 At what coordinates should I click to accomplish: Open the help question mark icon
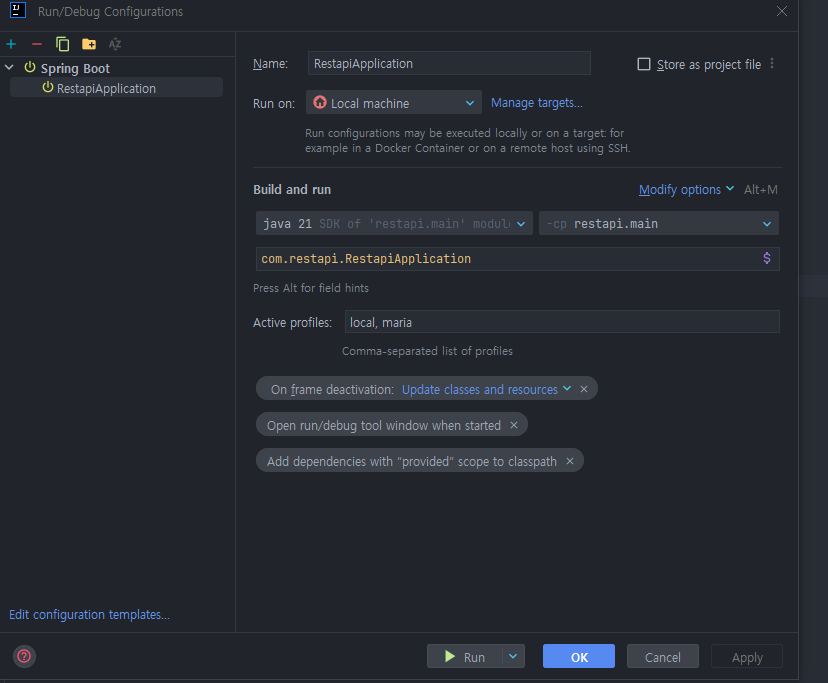click(x=24, y=657)
